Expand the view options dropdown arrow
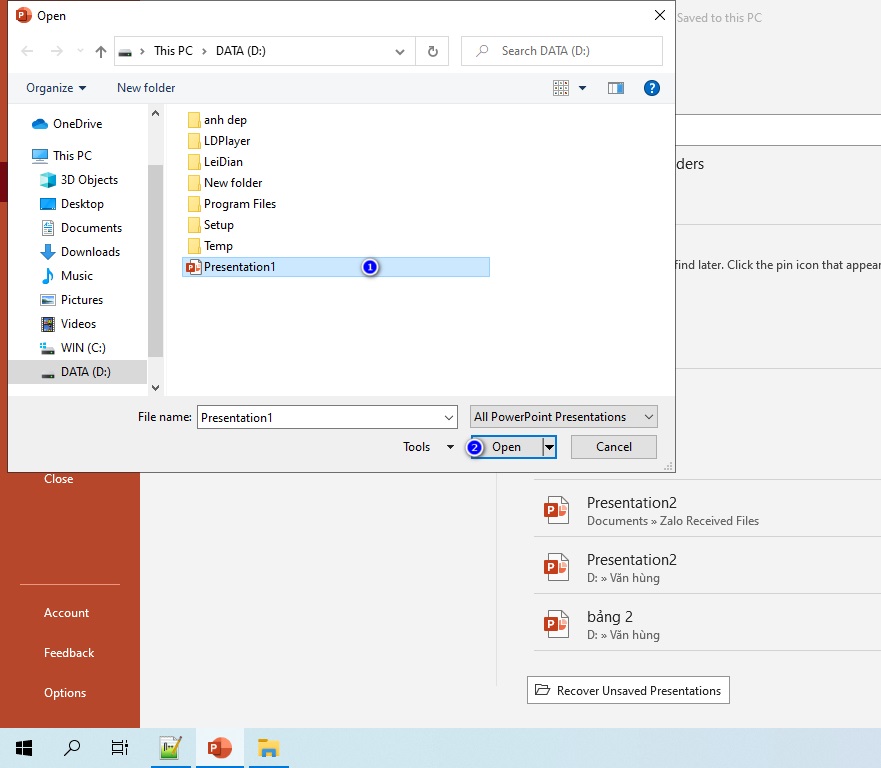Screen dimensions: 881x768 pos(583,88)
